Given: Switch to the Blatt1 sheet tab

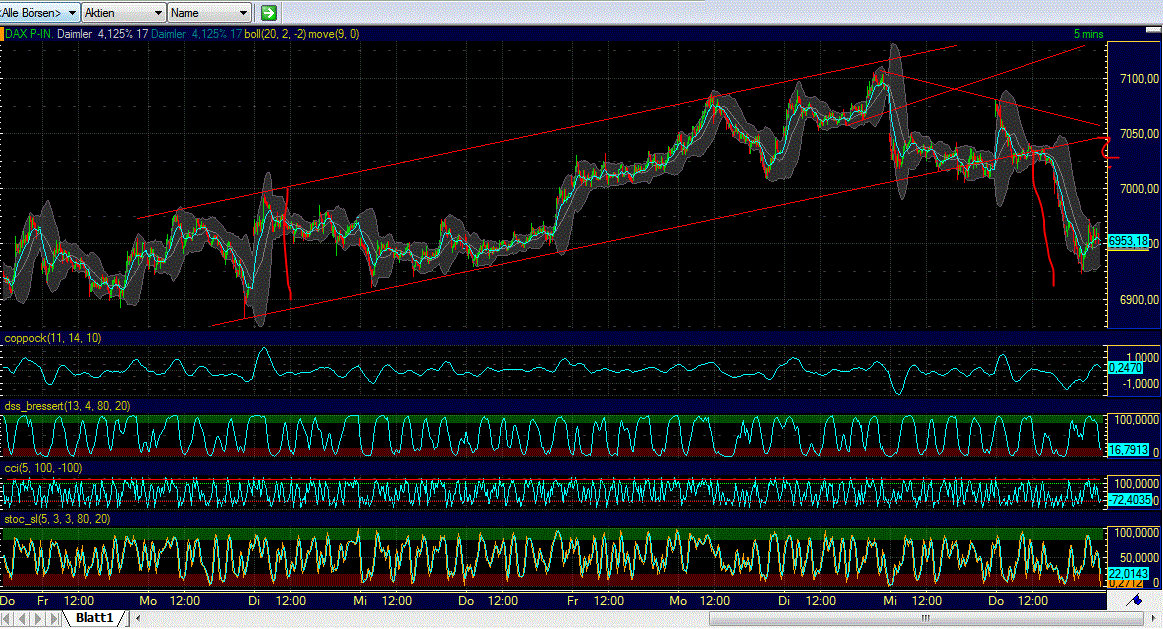Looking at the screenshot, I should pos(94,617).
